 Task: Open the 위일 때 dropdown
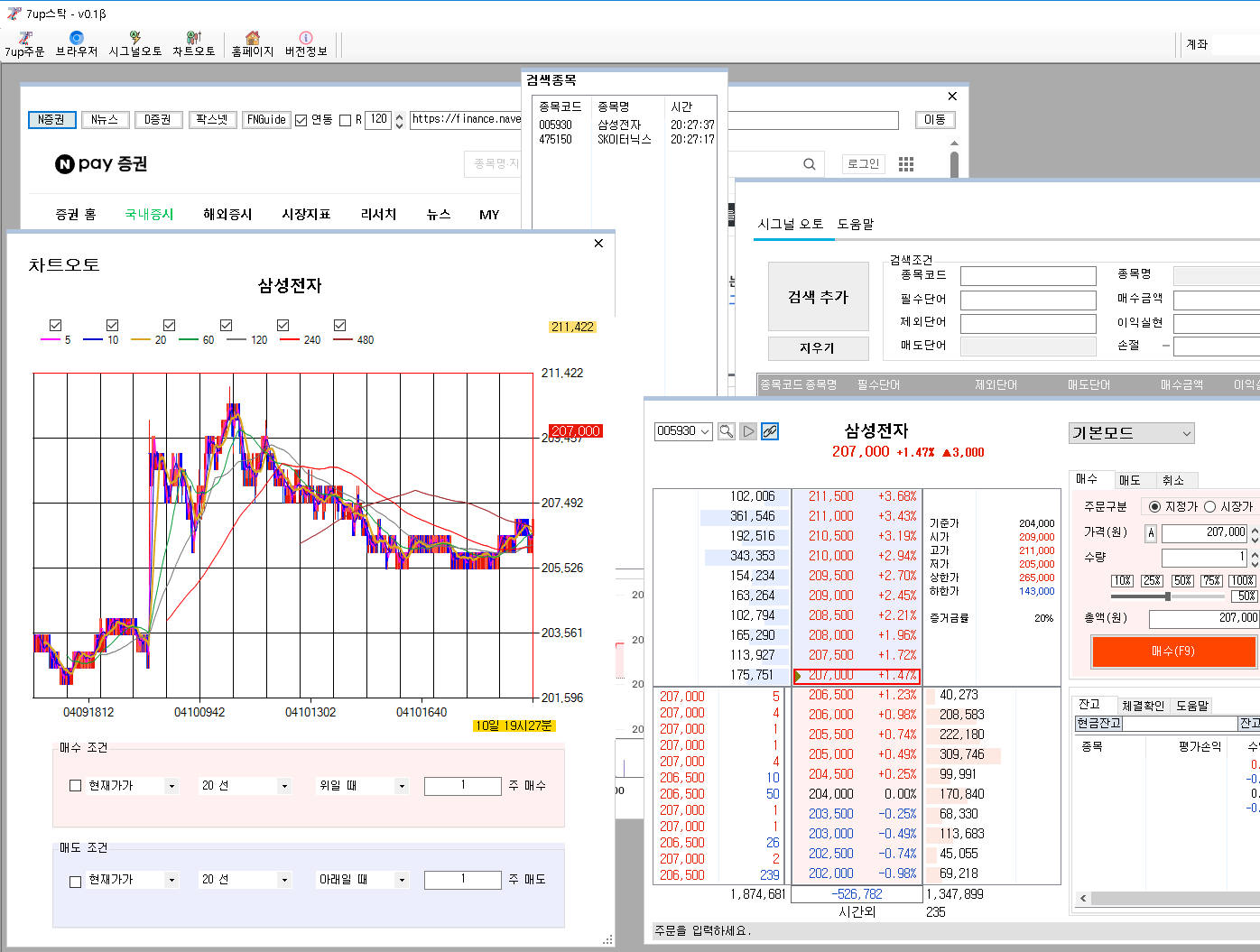click(362, 786)
